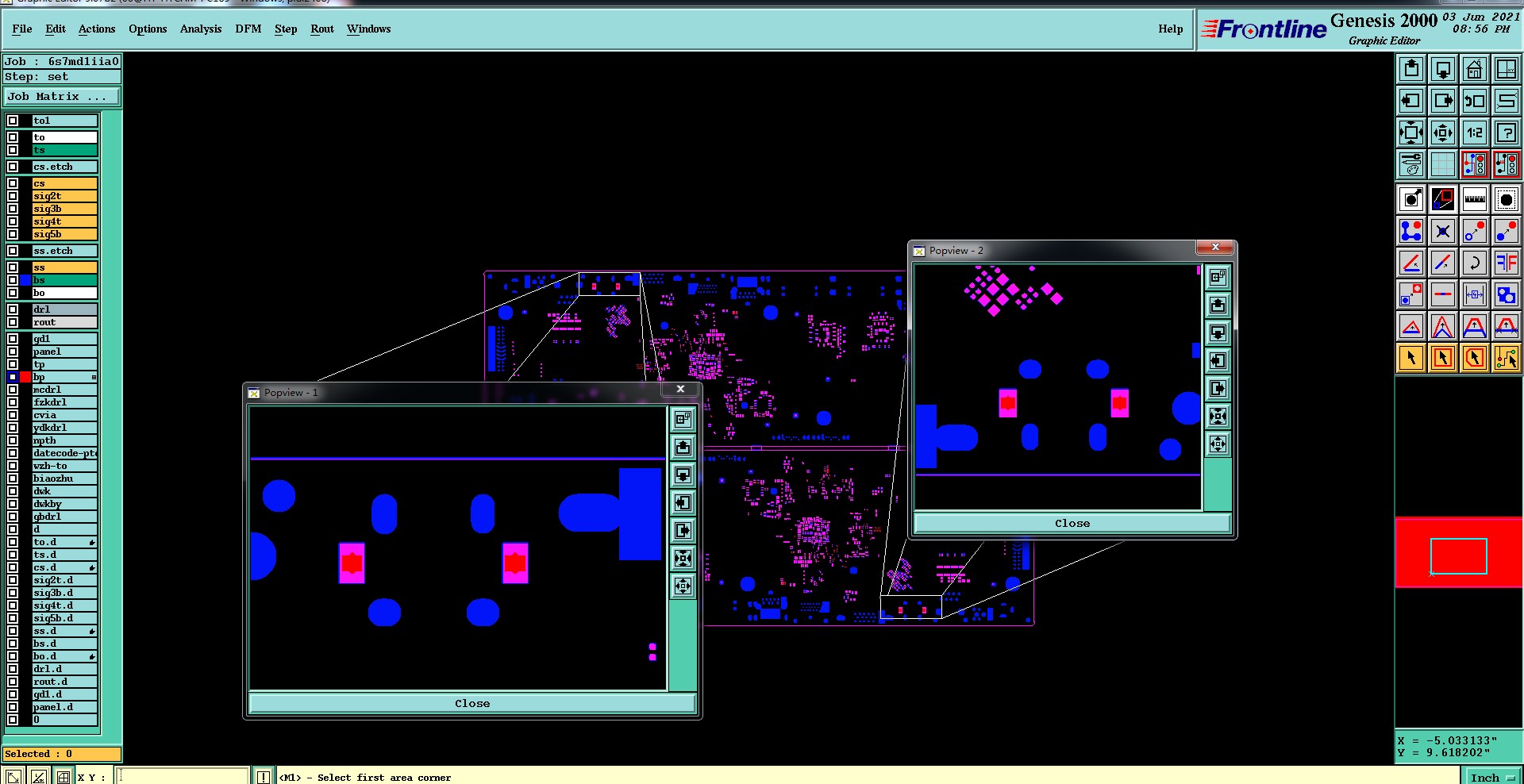Open the wrench and palette settings icon
Image resolution: width=1524 pixels, height=784 pixels.
pos(1411,164)
